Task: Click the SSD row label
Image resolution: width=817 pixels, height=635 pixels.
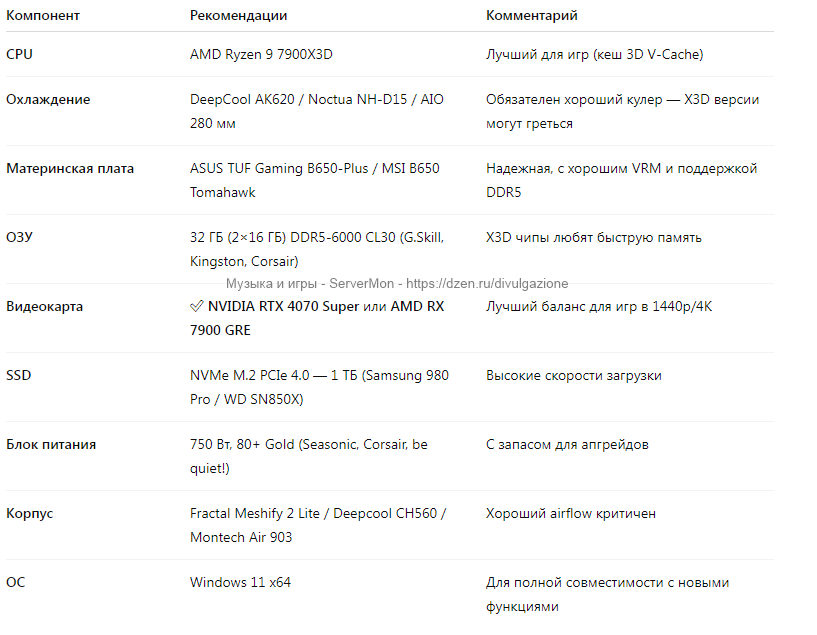Action: 19,376
